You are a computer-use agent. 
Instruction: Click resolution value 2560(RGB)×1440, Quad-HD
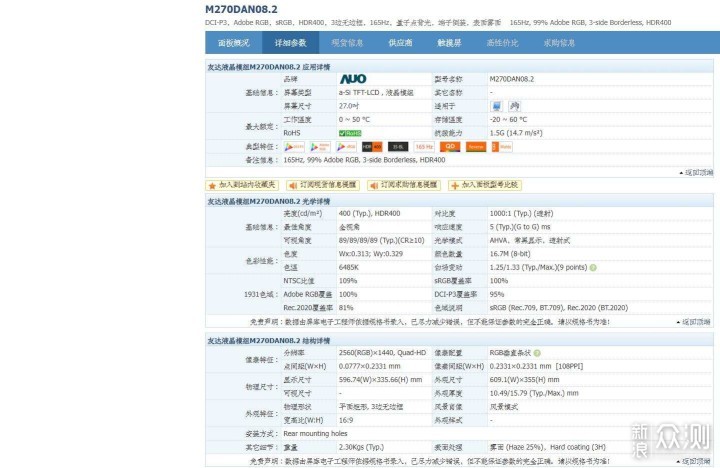(x=382, y=353)
